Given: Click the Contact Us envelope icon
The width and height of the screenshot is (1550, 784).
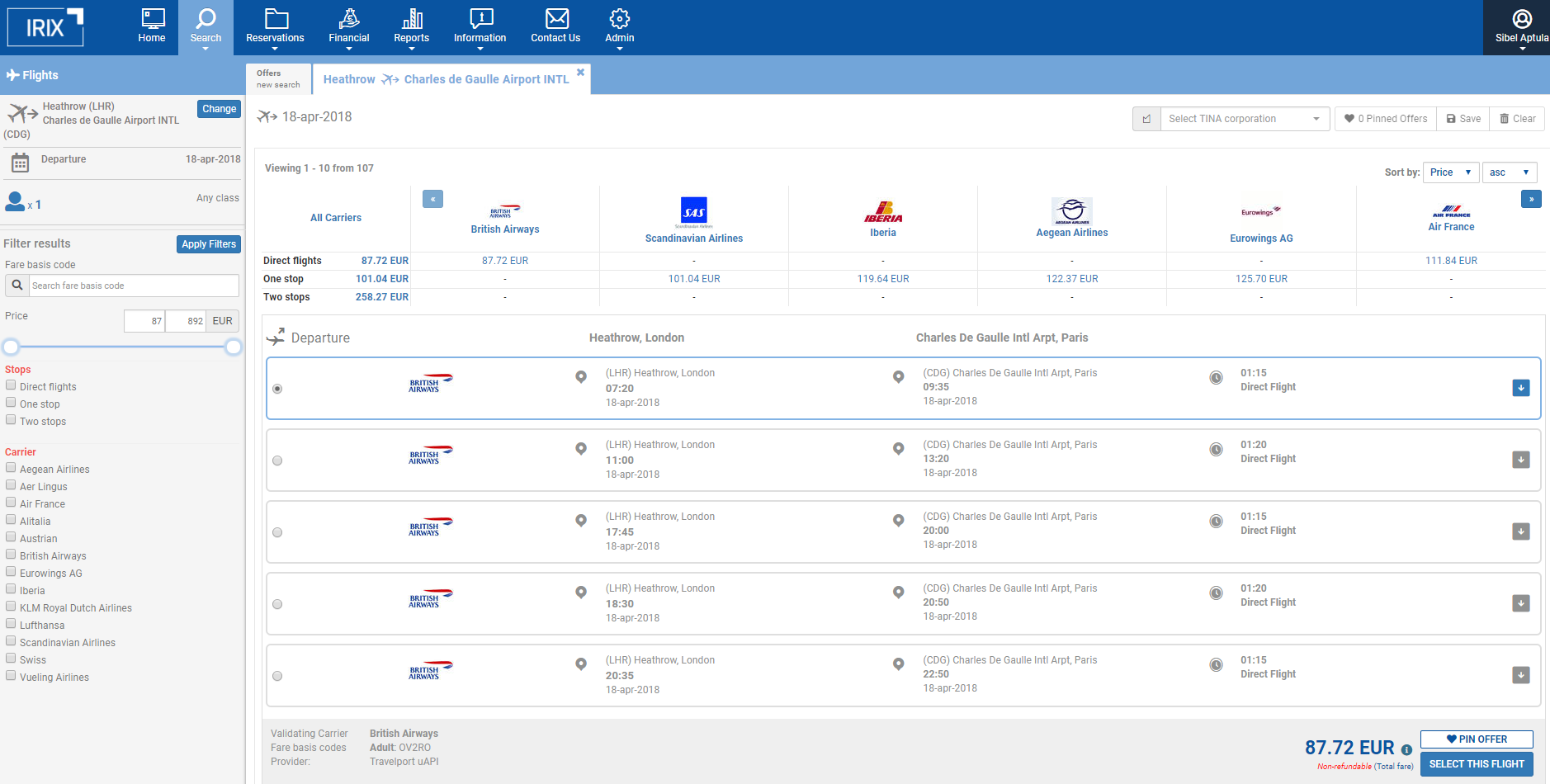Looking at the screenshot, I should [x=556, y=19].
